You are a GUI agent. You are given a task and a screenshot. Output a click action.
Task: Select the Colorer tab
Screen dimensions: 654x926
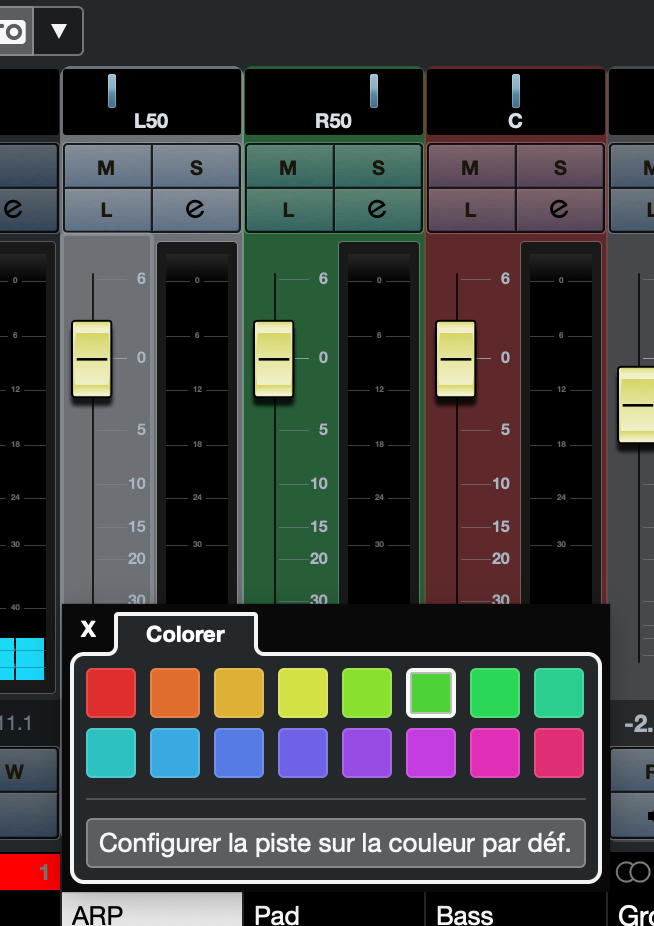186,634
